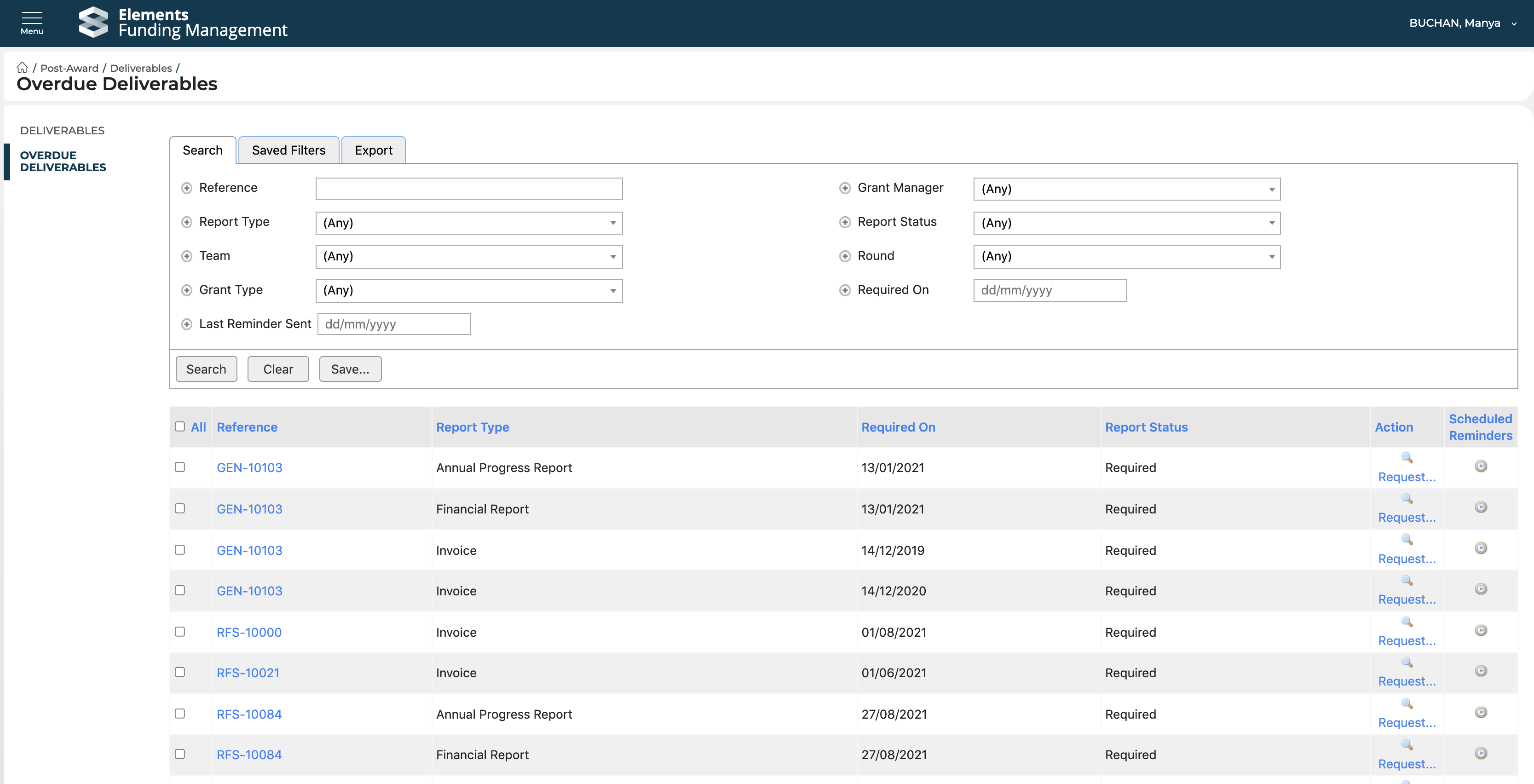
Task: Switch to the Saved Filters tab
Action: [288, 150]
